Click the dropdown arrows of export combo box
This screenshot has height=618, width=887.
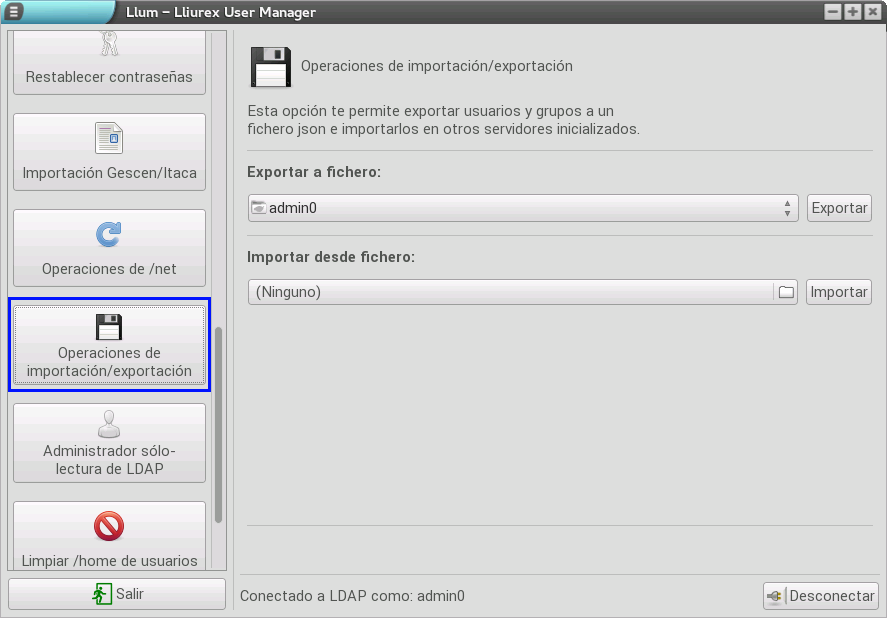click(787, 208)
